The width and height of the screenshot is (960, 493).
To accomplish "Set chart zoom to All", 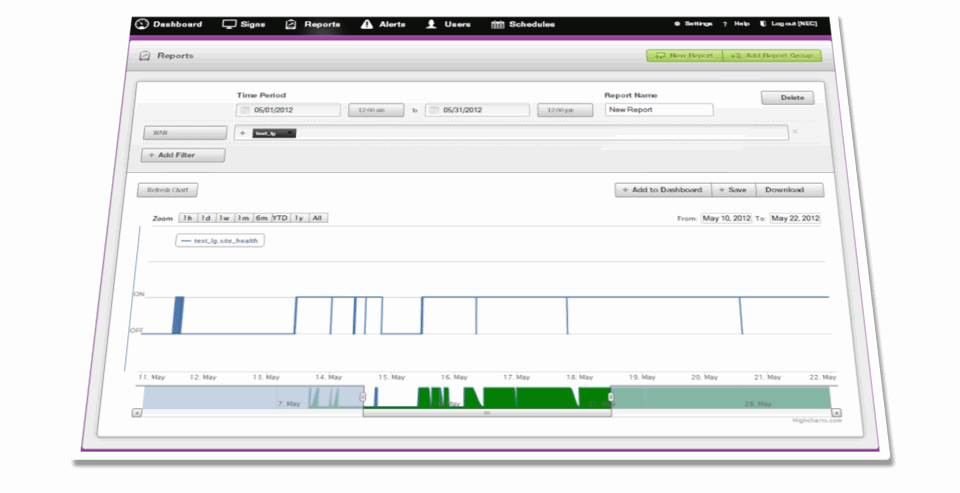I will tap(317, 218).
